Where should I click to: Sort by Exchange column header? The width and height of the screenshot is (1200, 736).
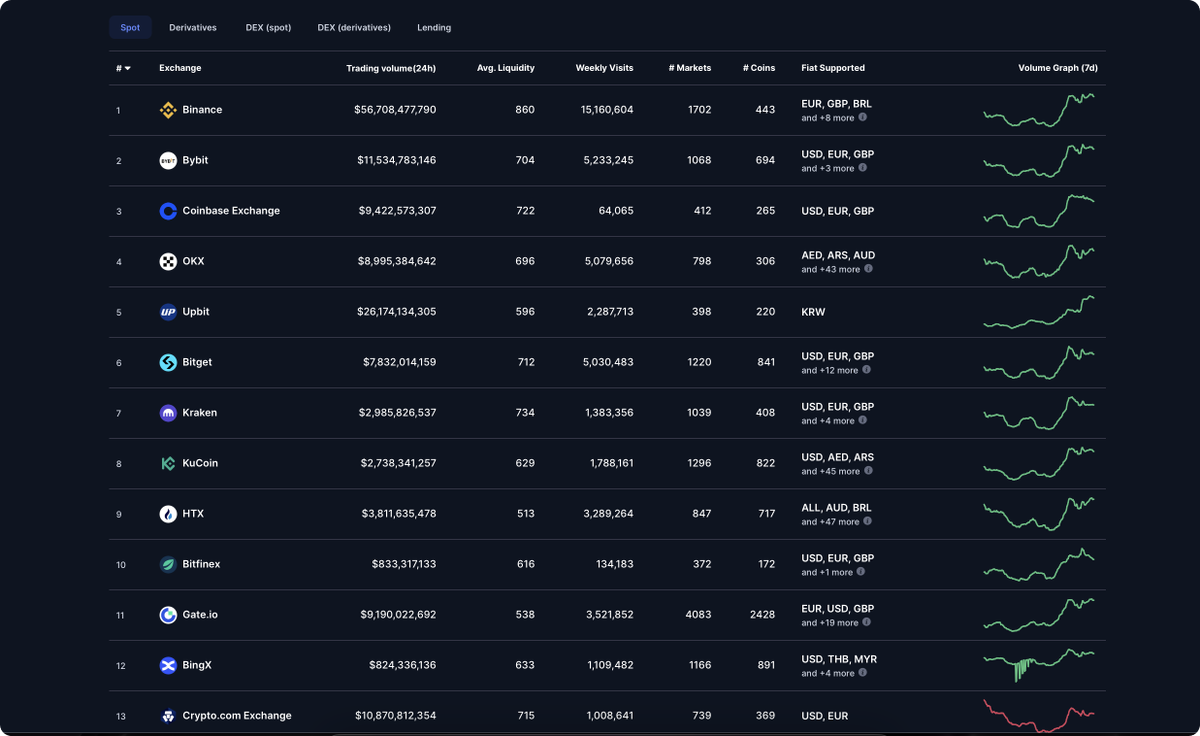pos(180,68)
